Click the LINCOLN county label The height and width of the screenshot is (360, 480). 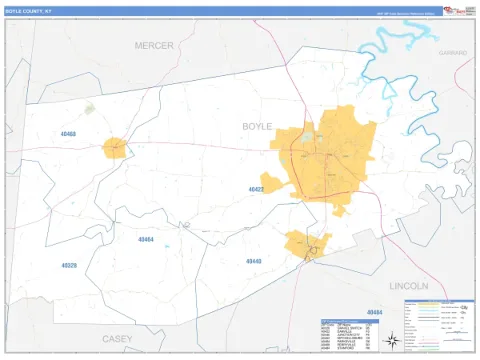409,286
